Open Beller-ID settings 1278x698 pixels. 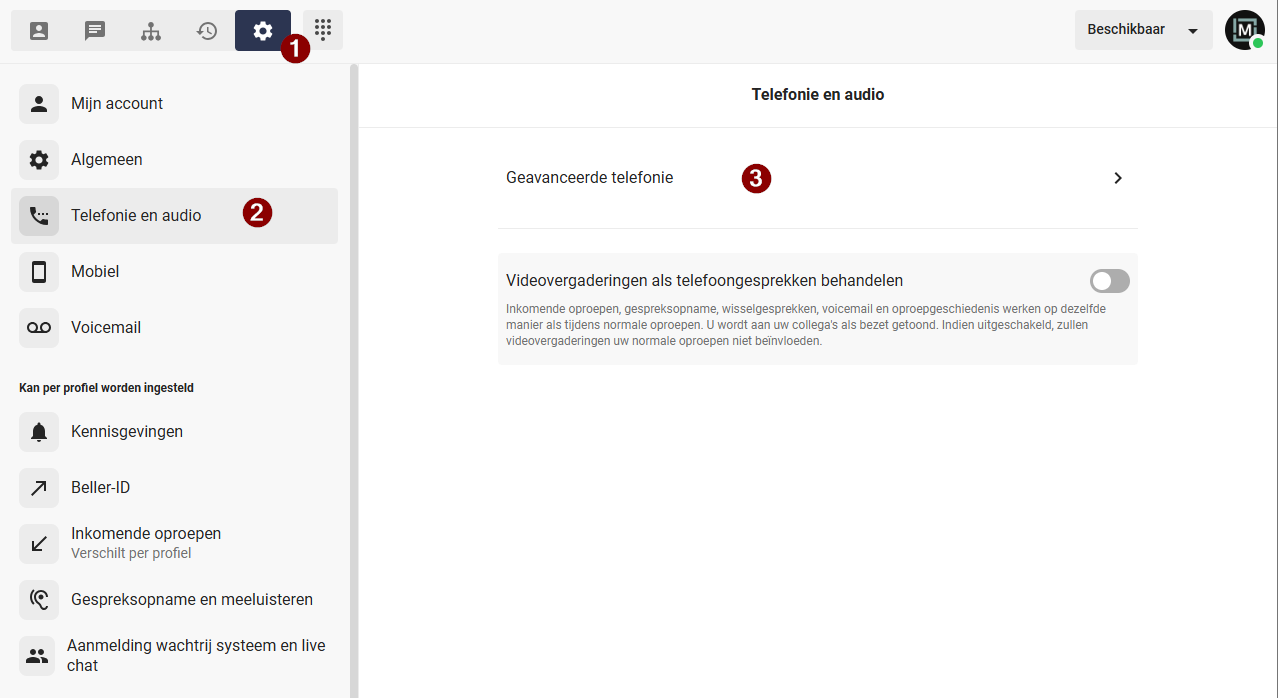click(x=101, y=488)
